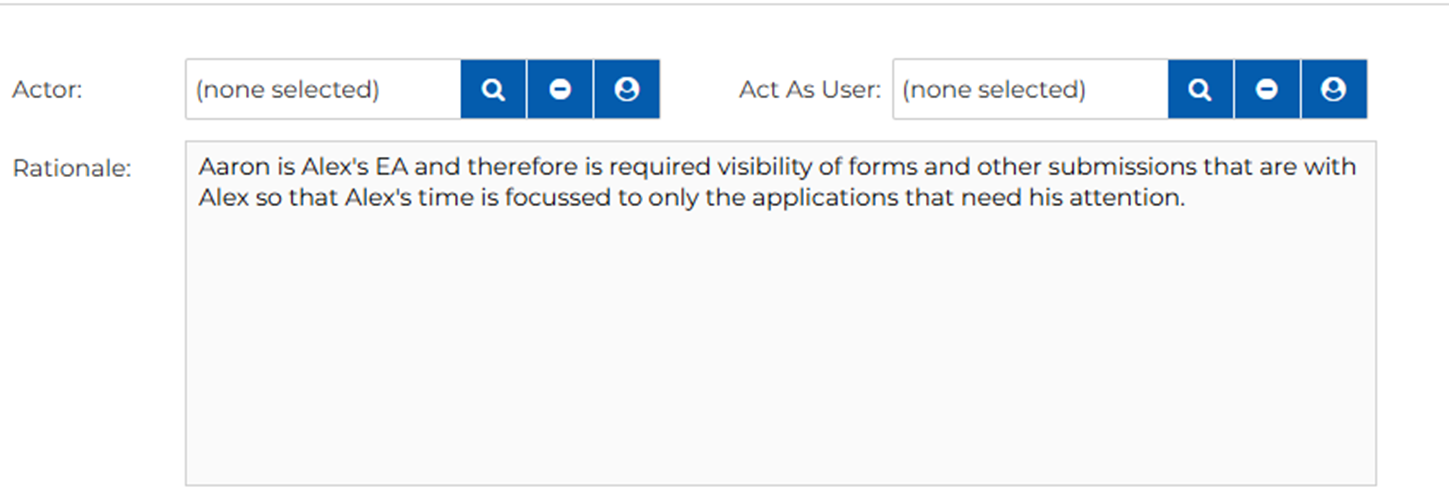Search for an Actor with magnifier icon

coord(493,89)
